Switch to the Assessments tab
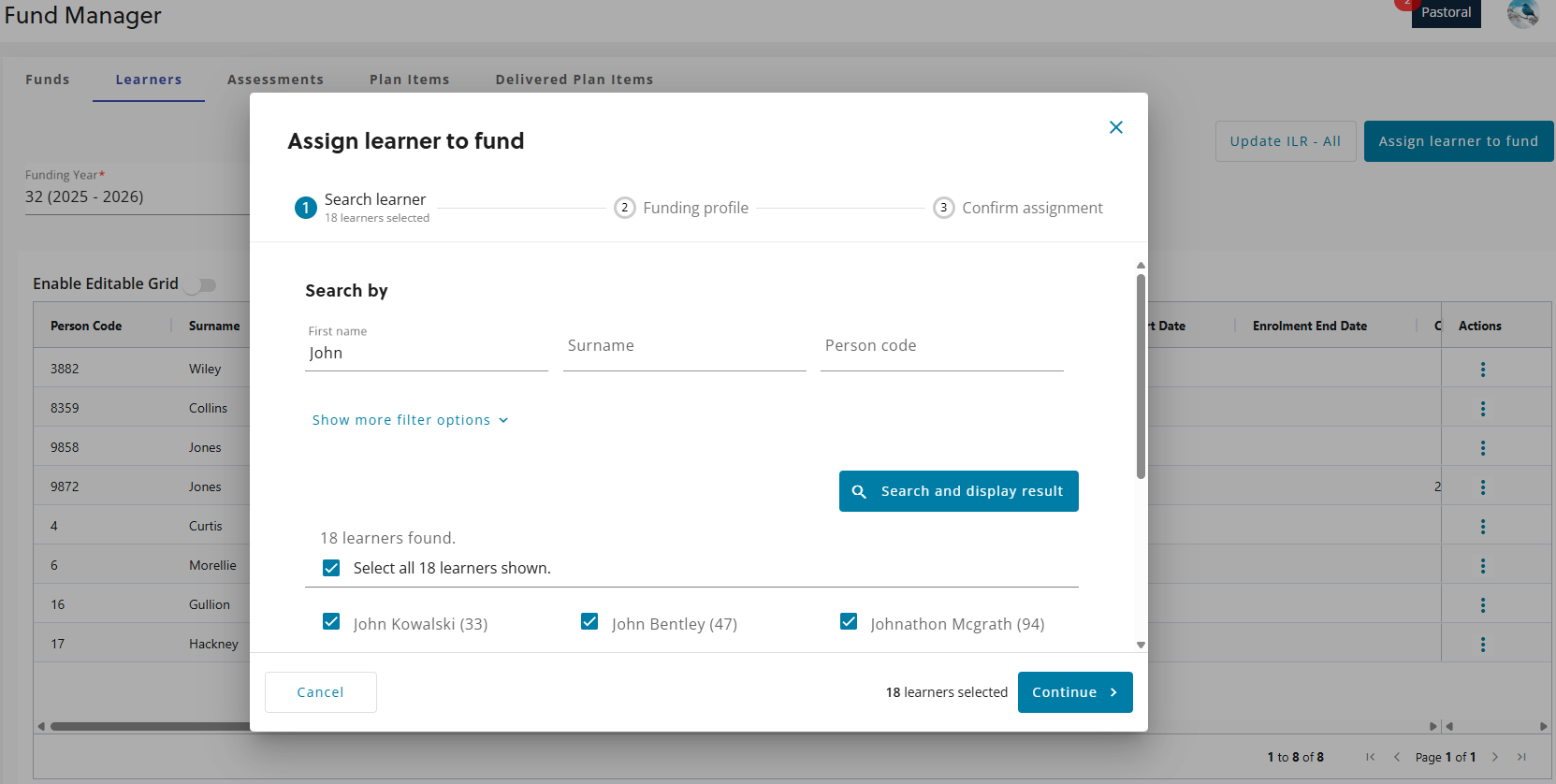Image resolution: width=1556 pixels, height=784 pixels. pos(275,80)
